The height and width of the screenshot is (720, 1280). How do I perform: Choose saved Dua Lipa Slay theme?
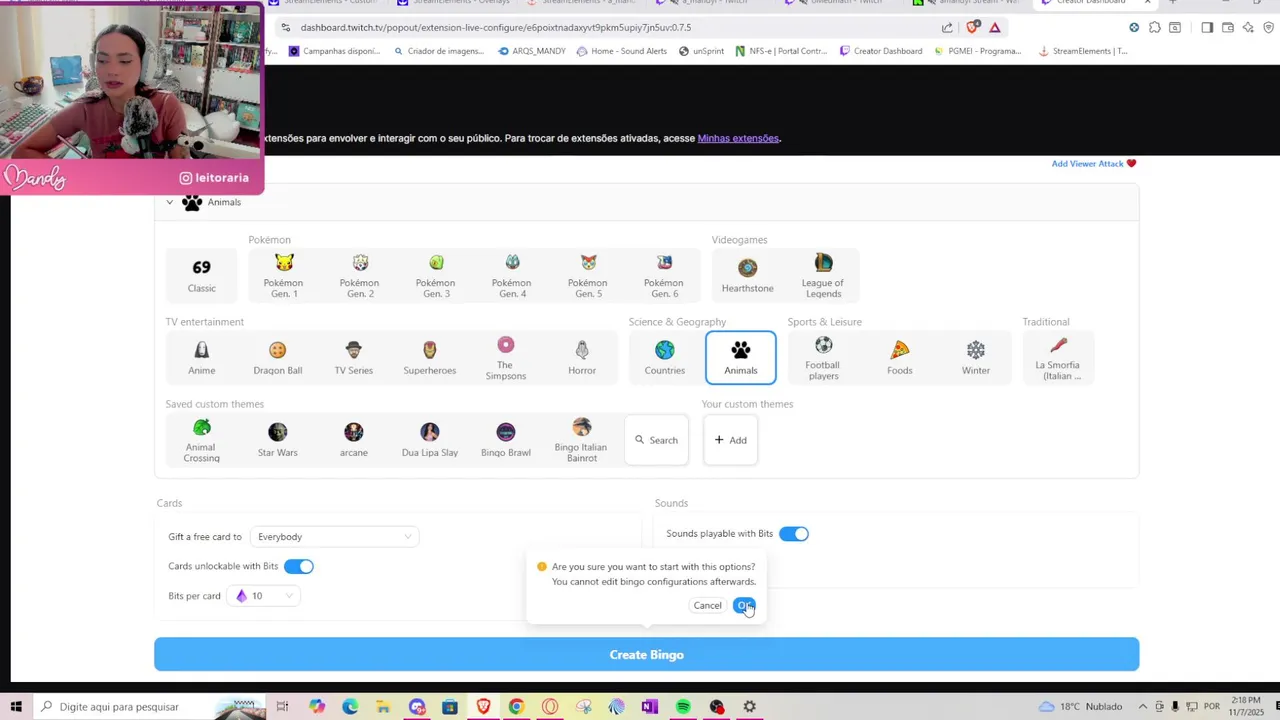(x=429, y=440)
